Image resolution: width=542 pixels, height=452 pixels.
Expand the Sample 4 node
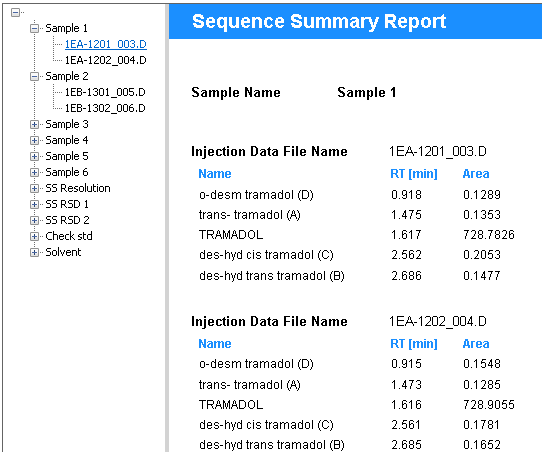pos(34,140)
